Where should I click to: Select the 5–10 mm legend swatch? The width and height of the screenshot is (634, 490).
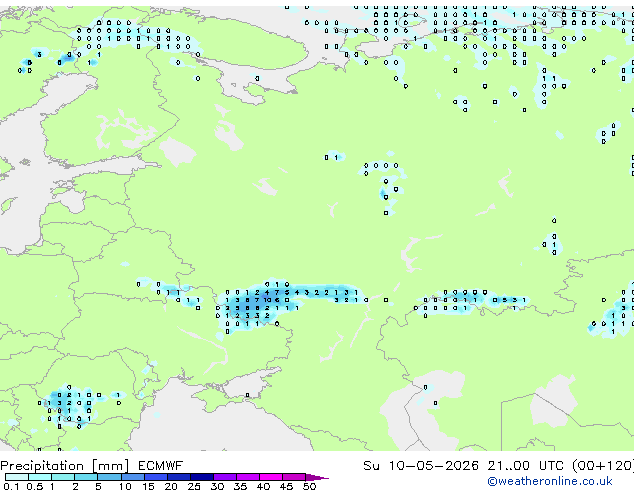(109, 477)
